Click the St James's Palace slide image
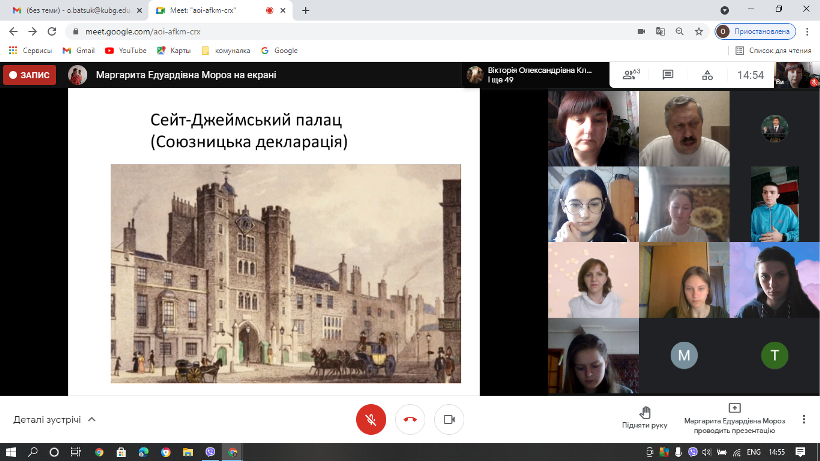 285,273
